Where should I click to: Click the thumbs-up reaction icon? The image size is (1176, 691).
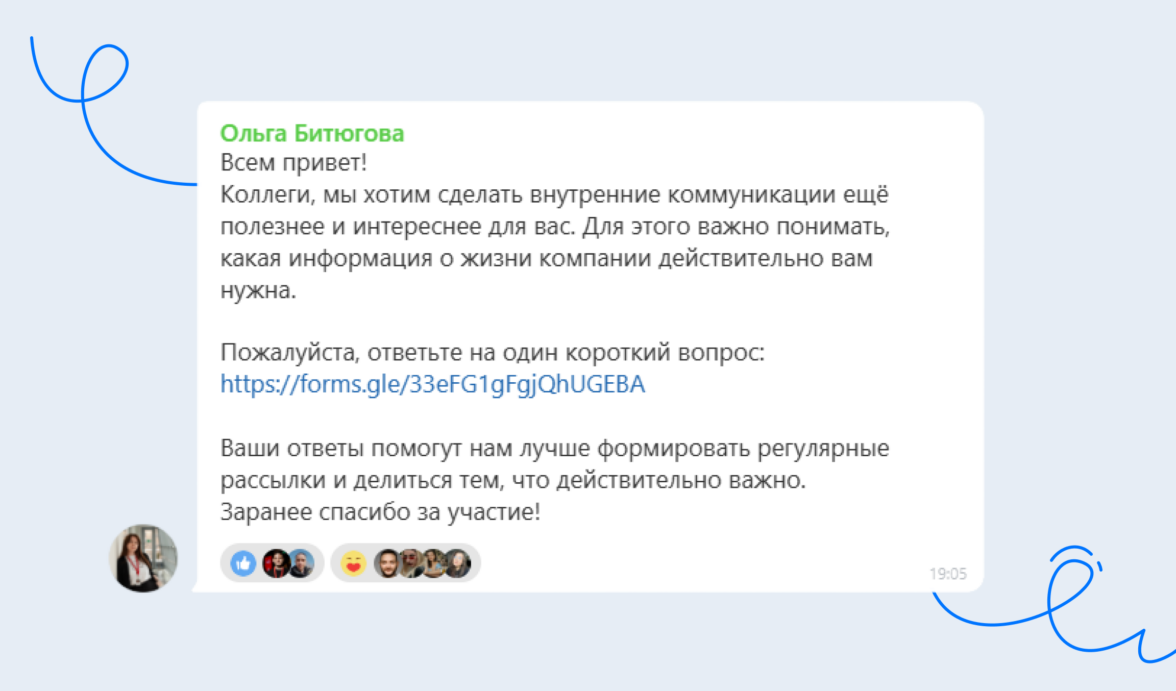click(x=243, y=564)
